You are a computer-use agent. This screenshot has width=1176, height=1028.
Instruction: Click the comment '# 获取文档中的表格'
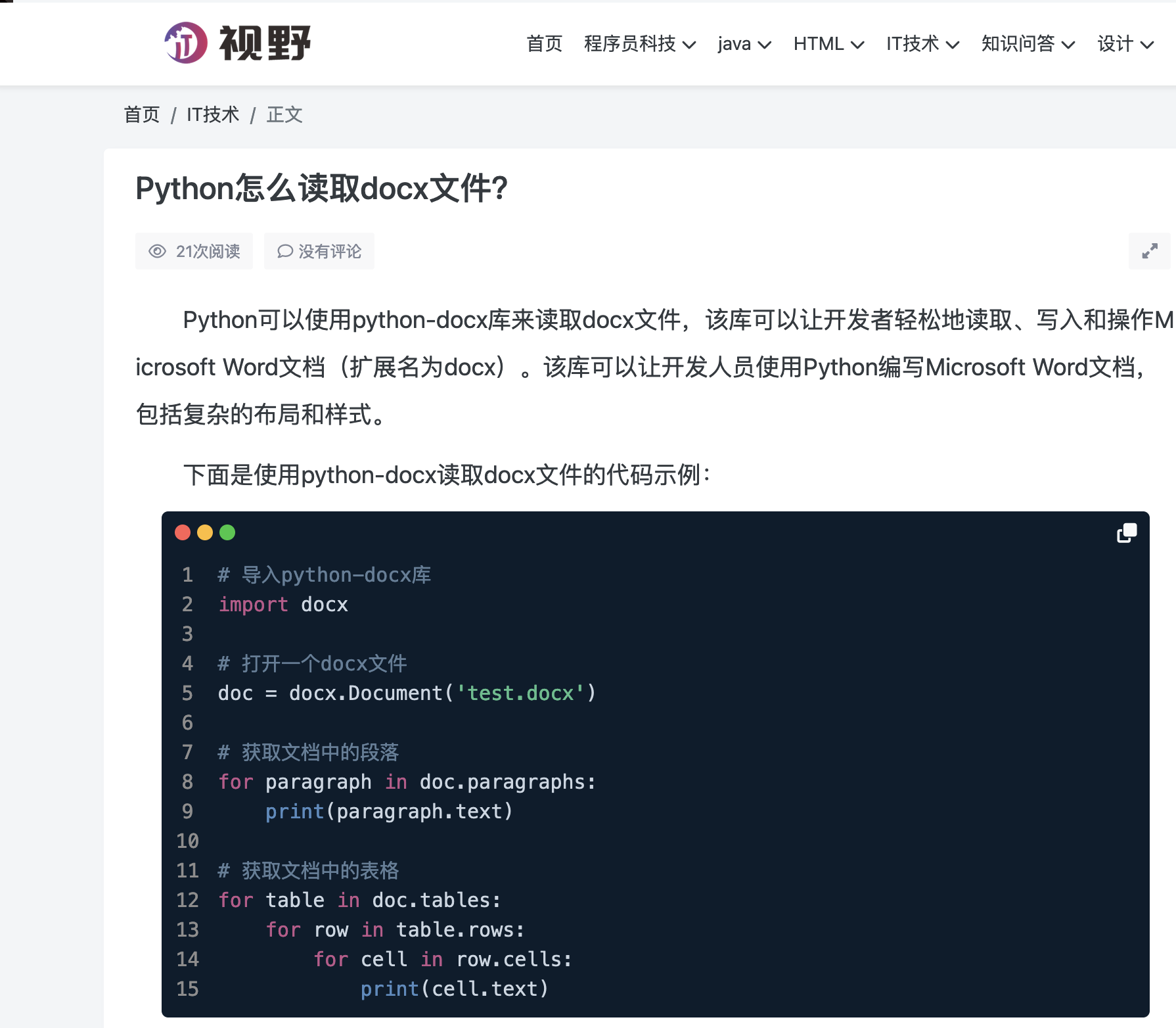pos(309,871)
